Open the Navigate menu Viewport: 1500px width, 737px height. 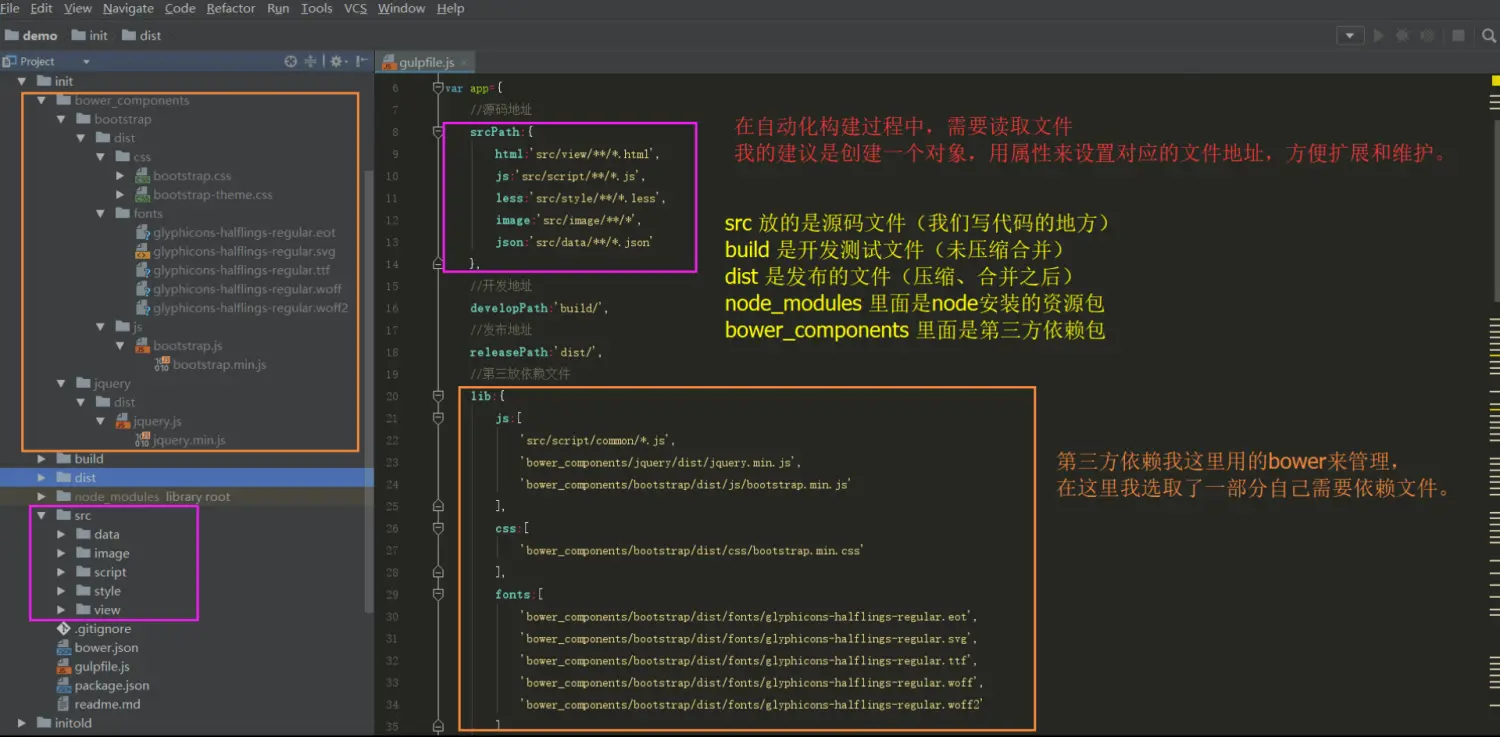(x=128, y=8)
